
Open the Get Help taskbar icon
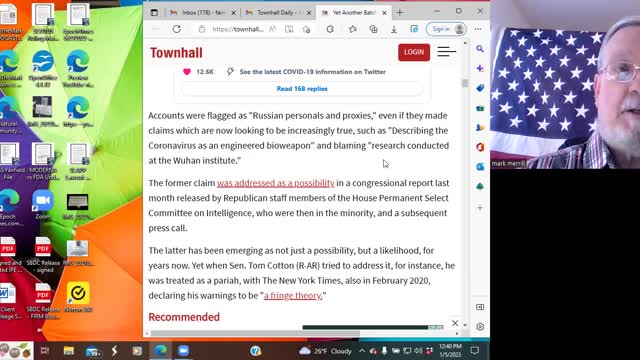(x=256, y=351)
